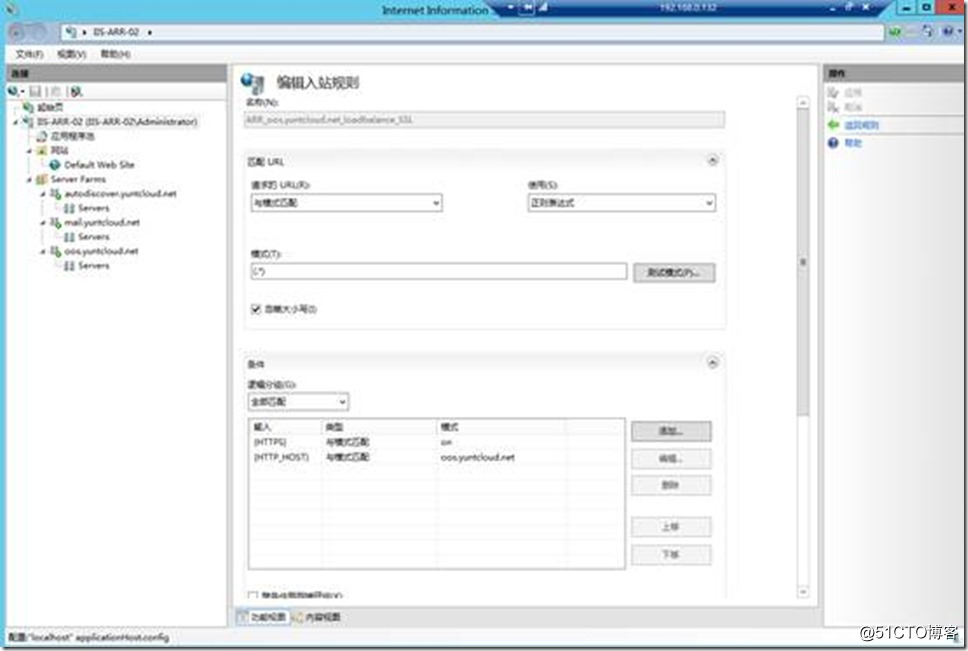Switch to Features View tab
Viewport: 968px width, 651px height.
click(263, 617)
